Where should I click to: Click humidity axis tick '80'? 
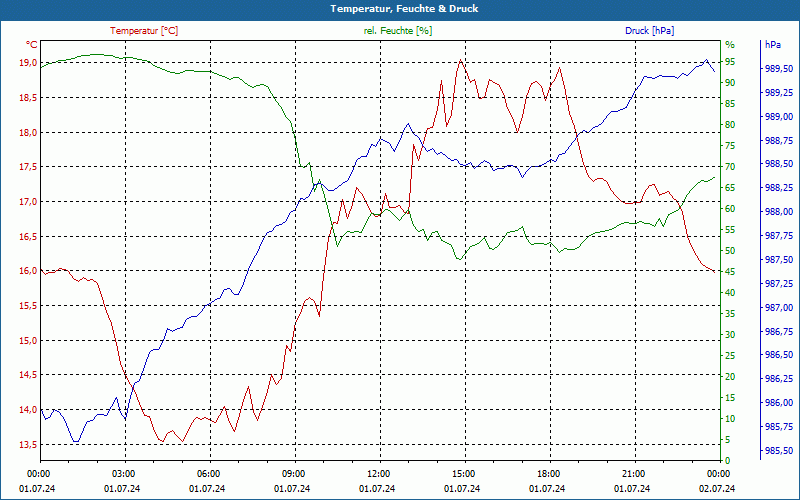[x=730, y=124]
